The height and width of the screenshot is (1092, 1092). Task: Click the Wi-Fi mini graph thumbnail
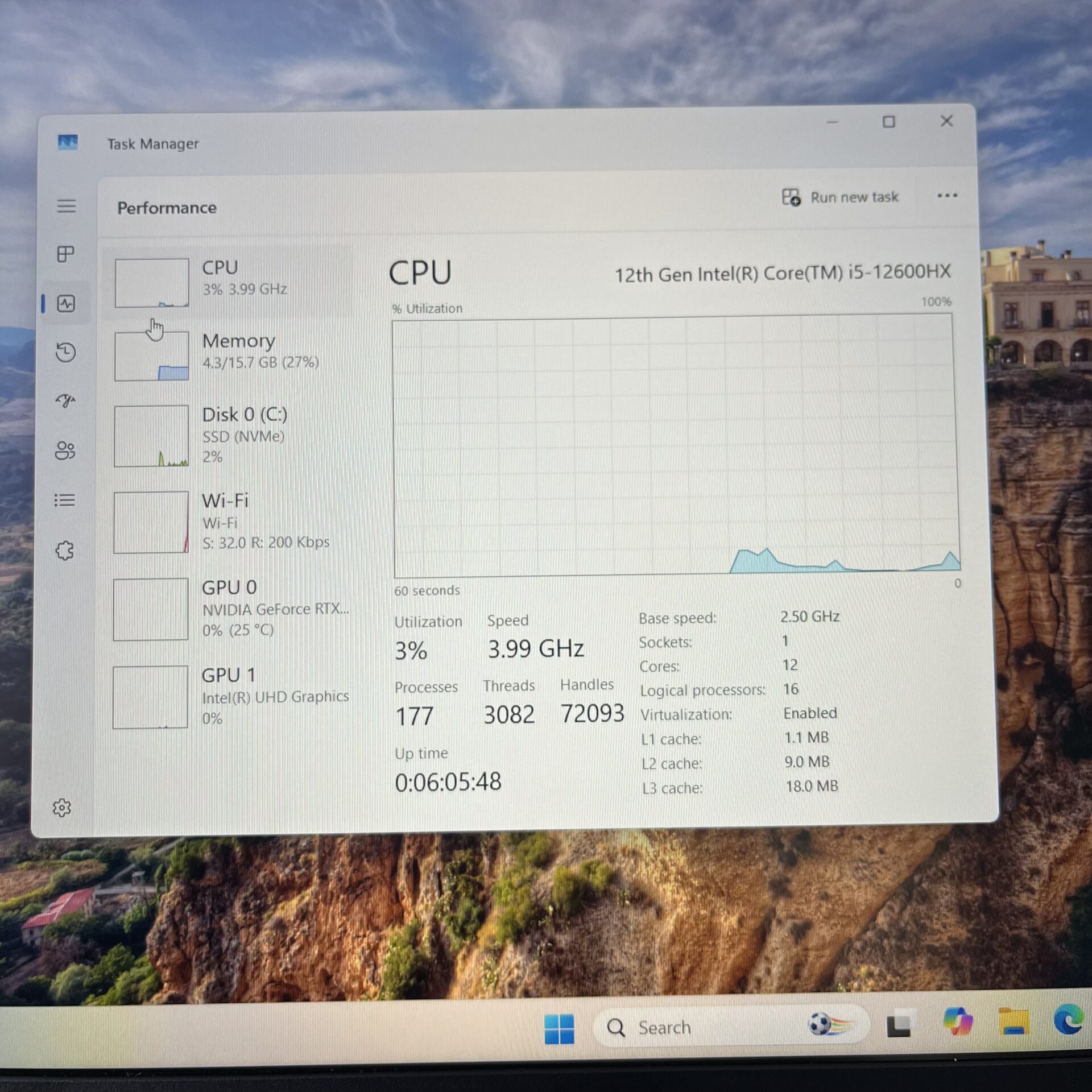tap(151, 522)
